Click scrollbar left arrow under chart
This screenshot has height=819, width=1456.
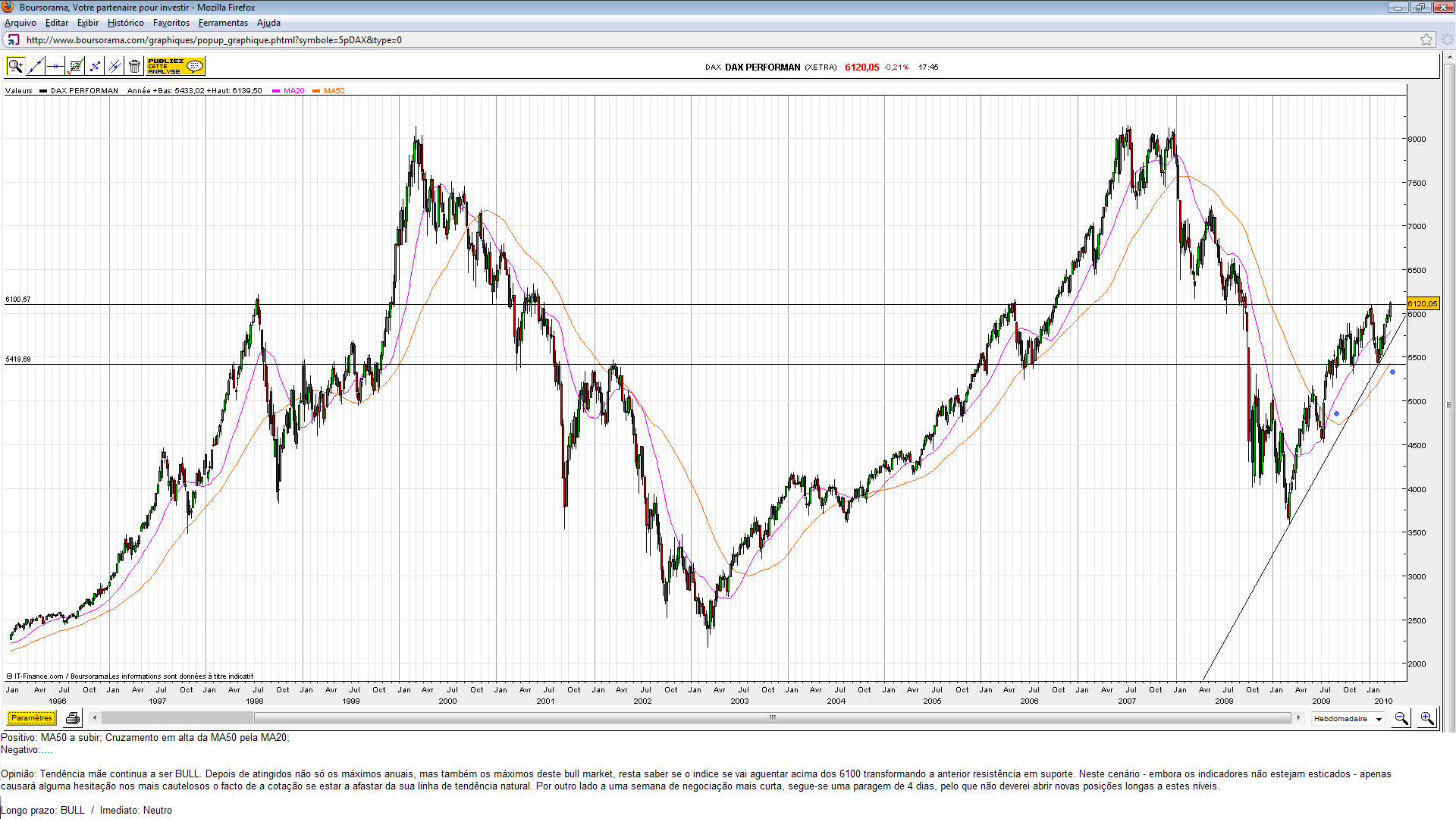click(x=95, y=717)
